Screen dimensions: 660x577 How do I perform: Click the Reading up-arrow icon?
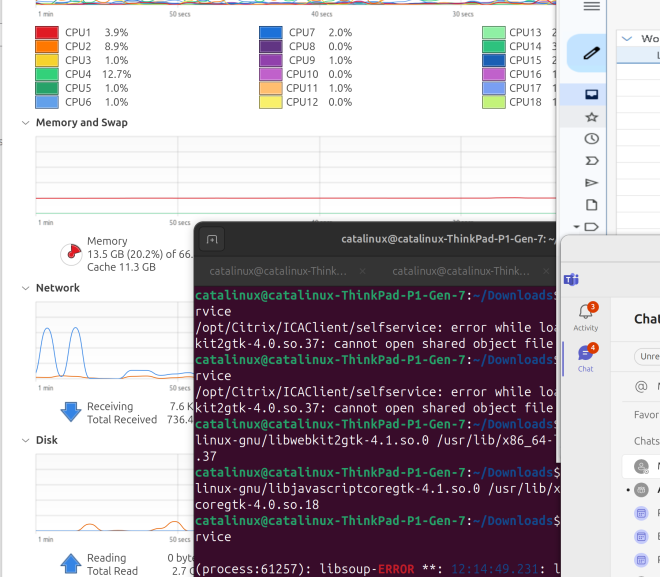click(x=71, y=564)
